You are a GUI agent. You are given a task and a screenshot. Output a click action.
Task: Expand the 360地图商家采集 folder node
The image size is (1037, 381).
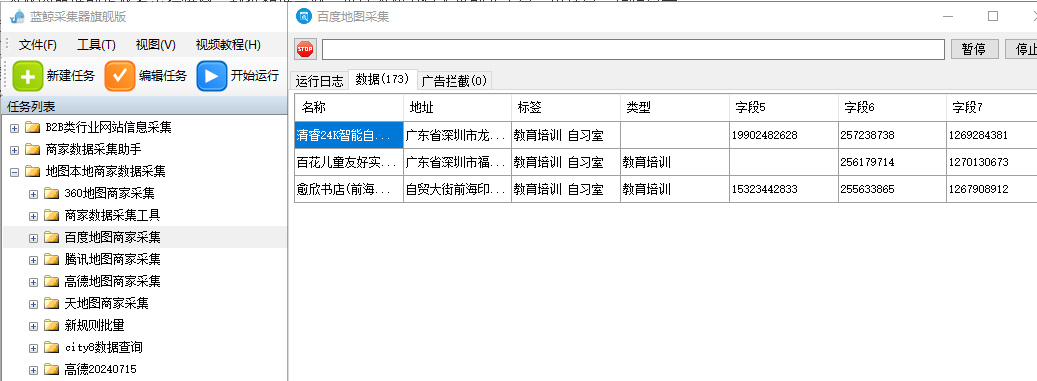click(x=34, y=194)
